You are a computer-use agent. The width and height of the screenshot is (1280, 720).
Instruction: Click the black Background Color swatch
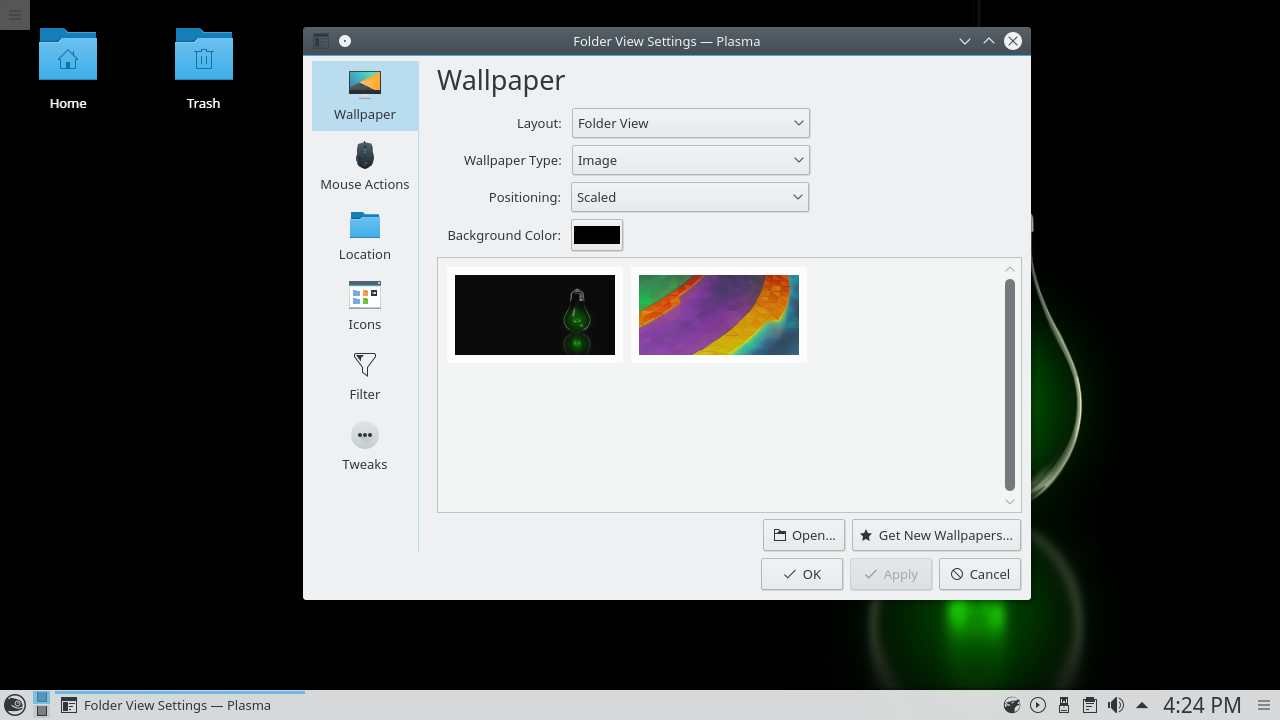click(597, 235)
